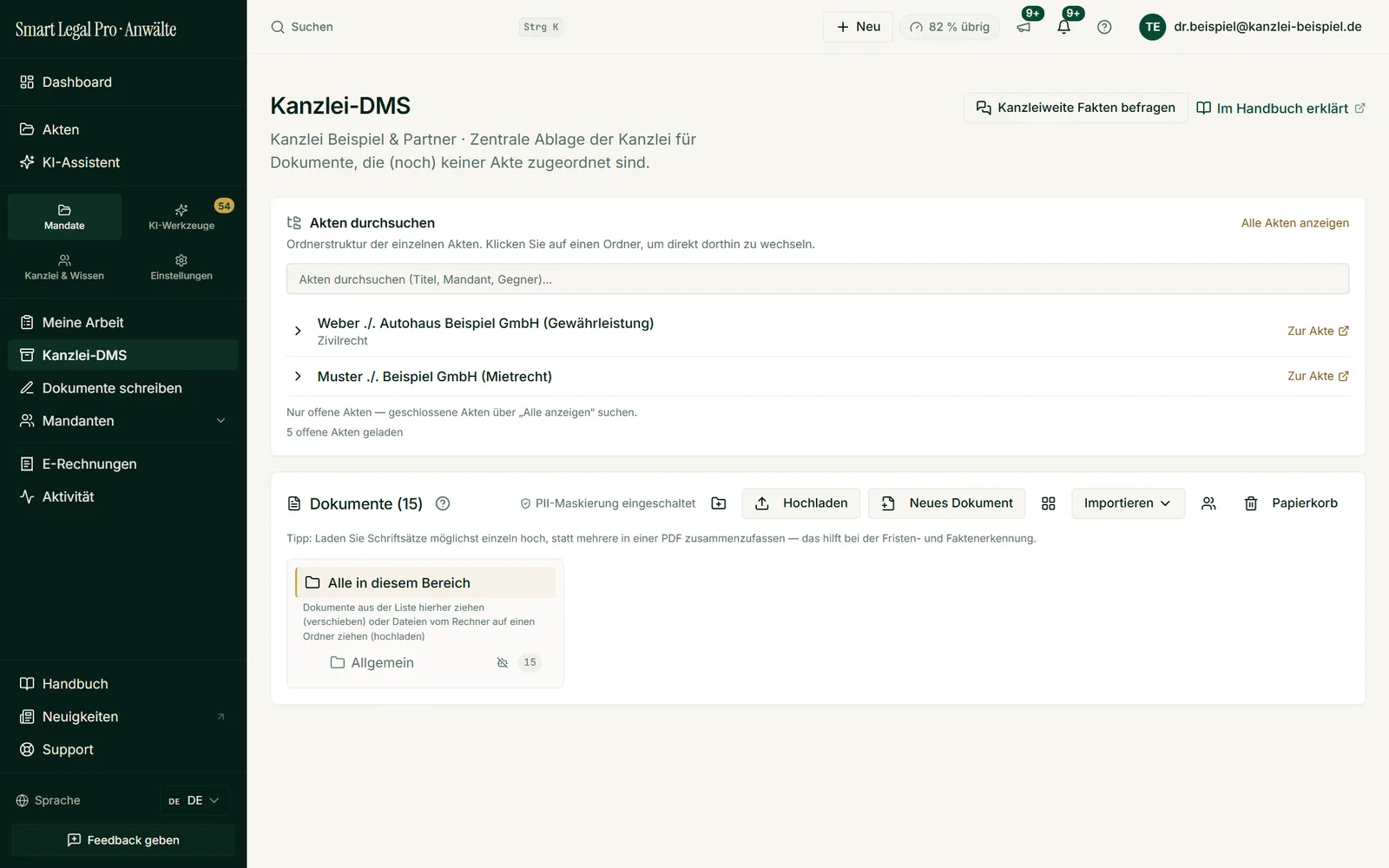Click the 82 % übrig usage indicator

point(950,27)
